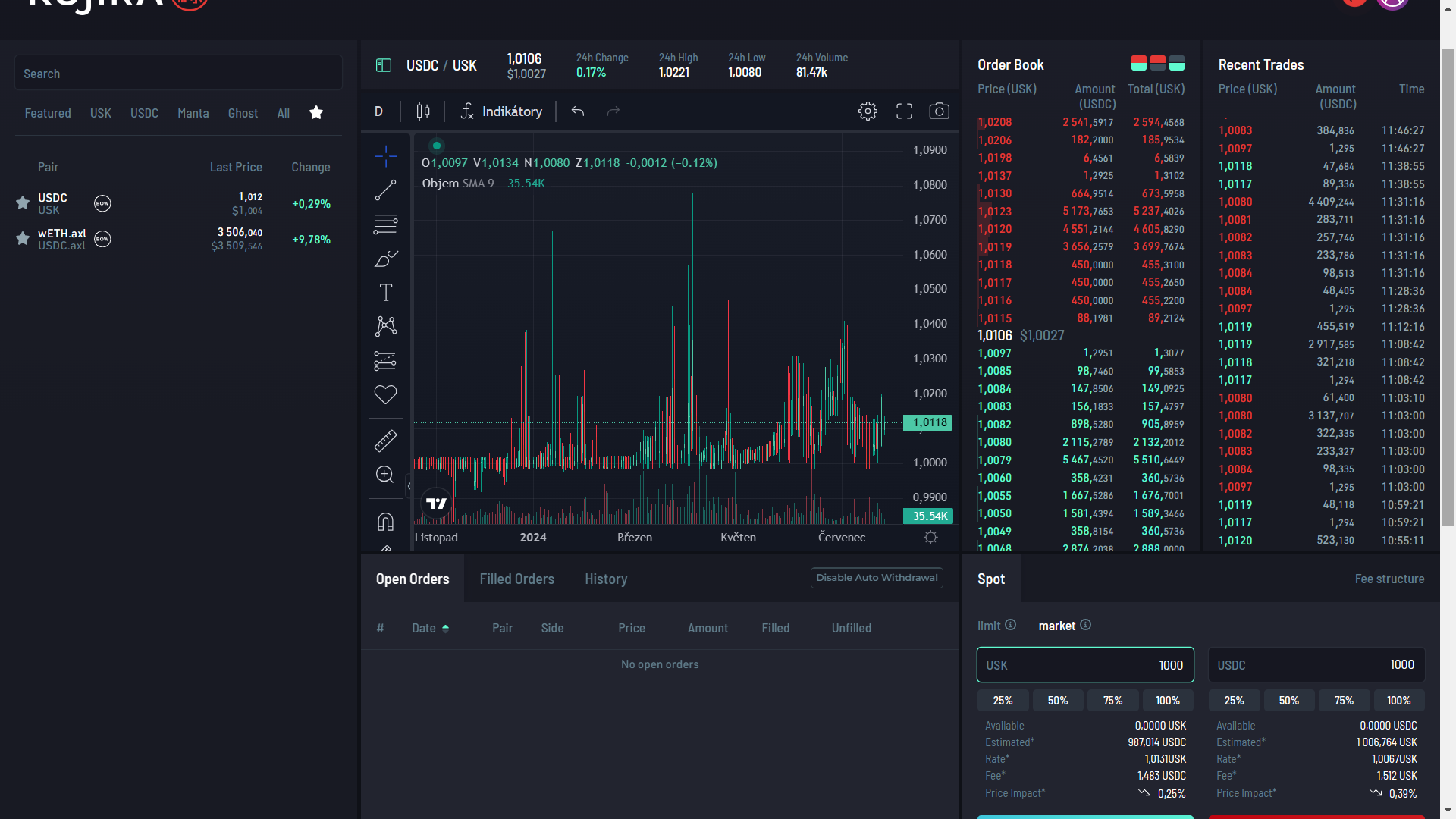Open the D timeframe dropdown
The width and height of the screenshot is (1456, 819).
coord(378,111)
